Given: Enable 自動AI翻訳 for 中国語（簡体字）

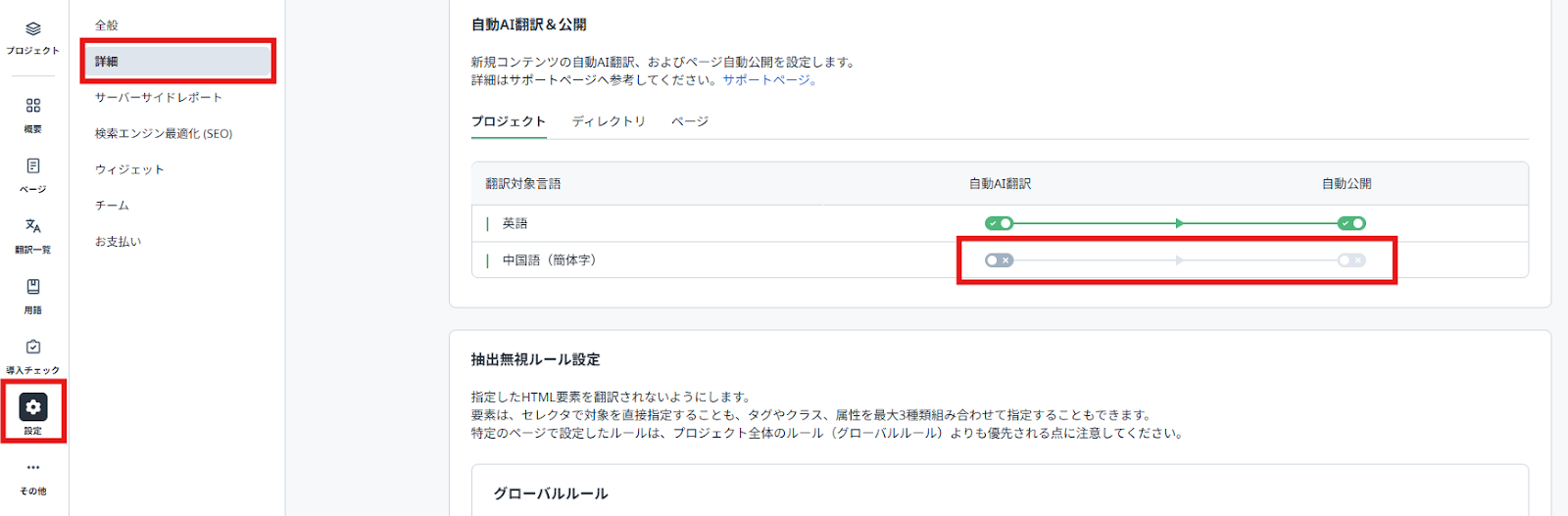Looking at the screenshot, I should pos(999,260).
